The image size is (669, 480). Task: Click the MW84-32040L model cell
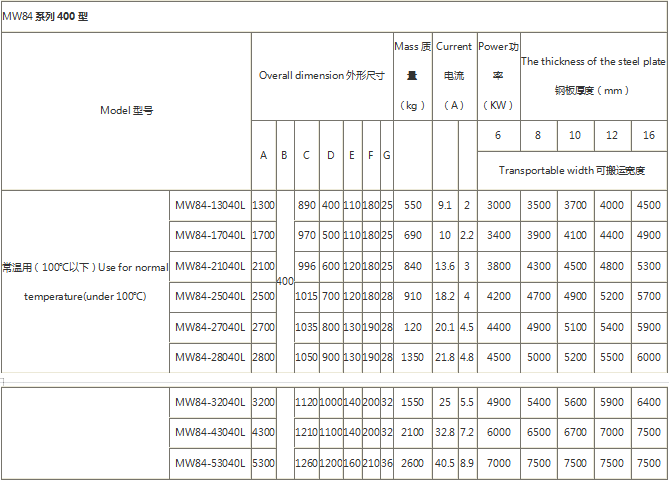(x=209, y=402)
